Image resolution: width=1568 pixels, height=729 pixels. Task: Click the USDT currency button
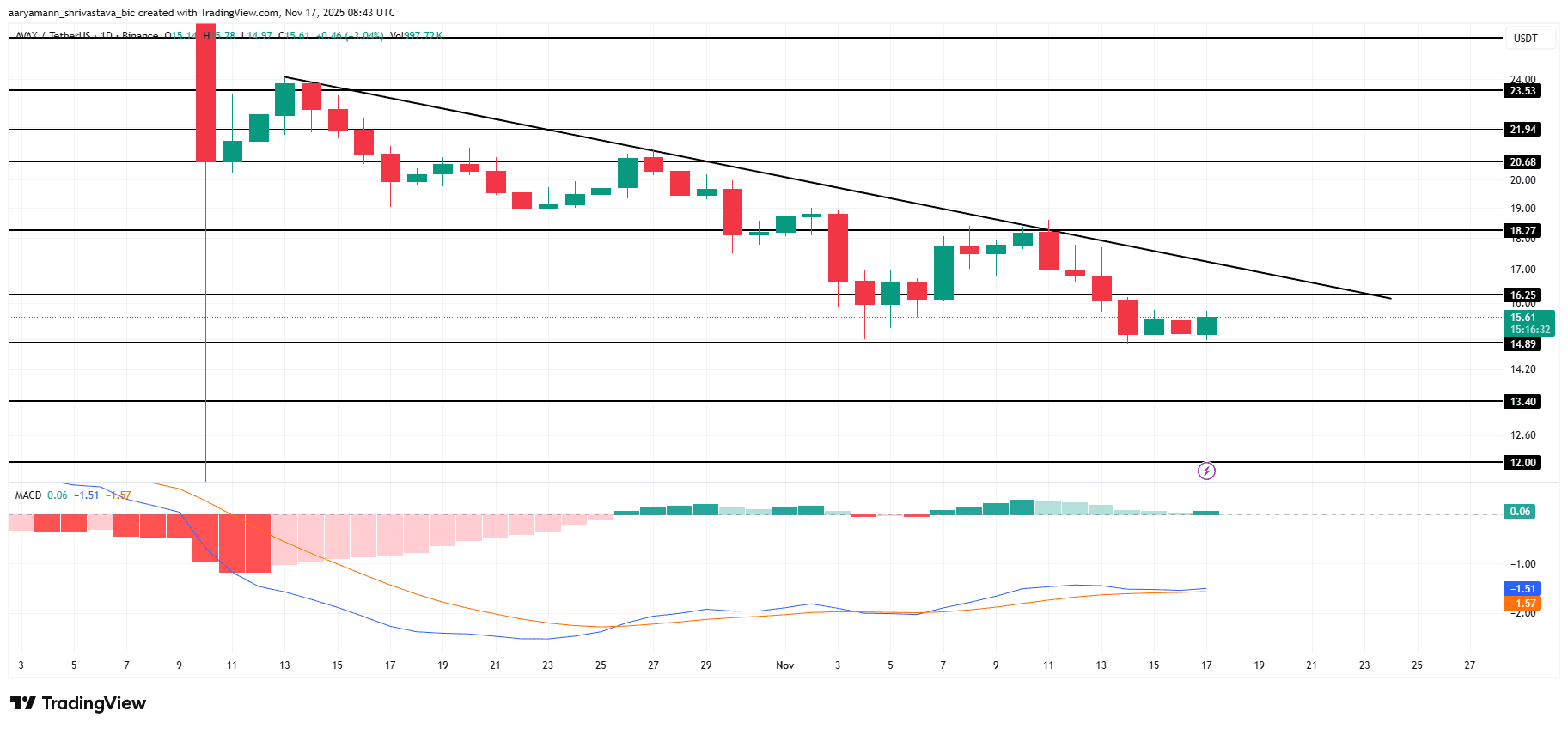(x=1526, y=38)
